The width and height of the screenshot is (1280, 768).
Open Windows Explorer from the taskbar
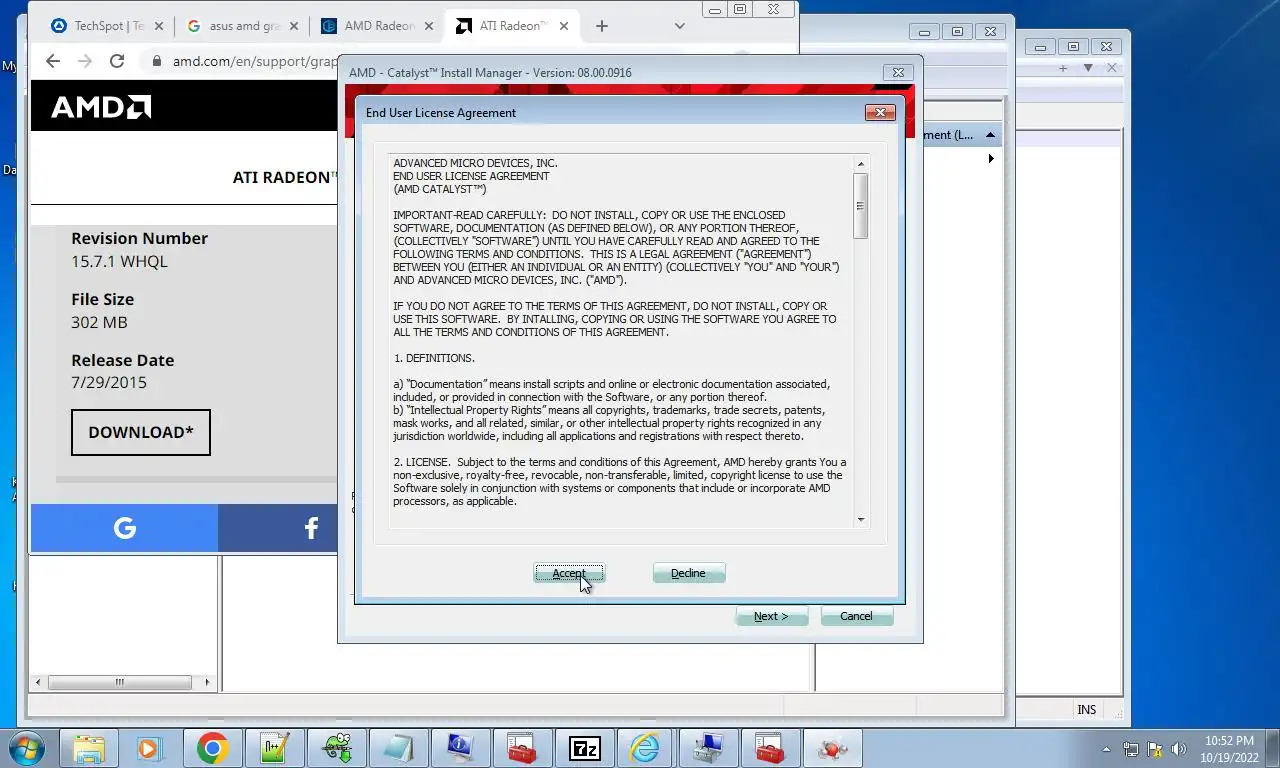coord(89,748)
